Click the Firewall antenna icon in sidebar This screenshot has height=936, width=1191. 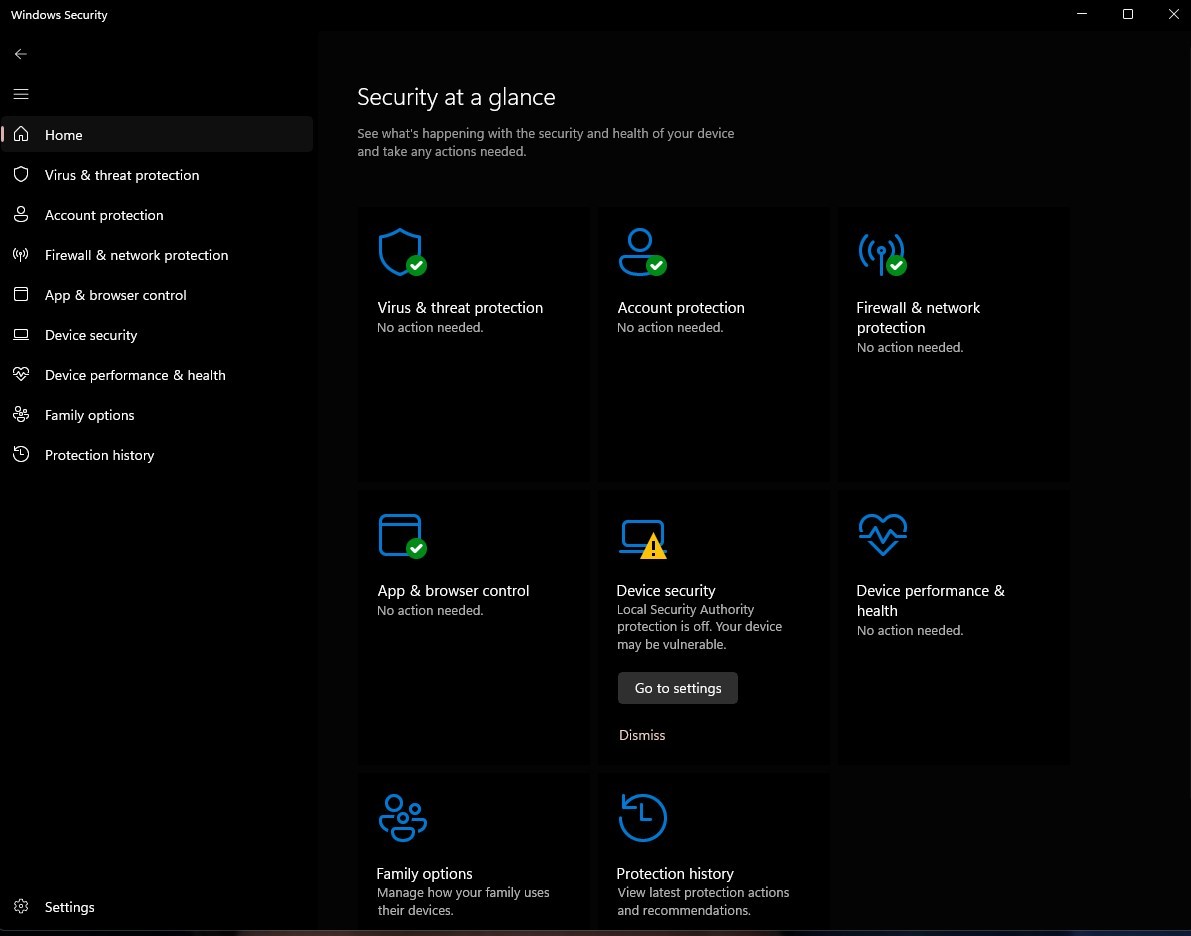[21, 255]
